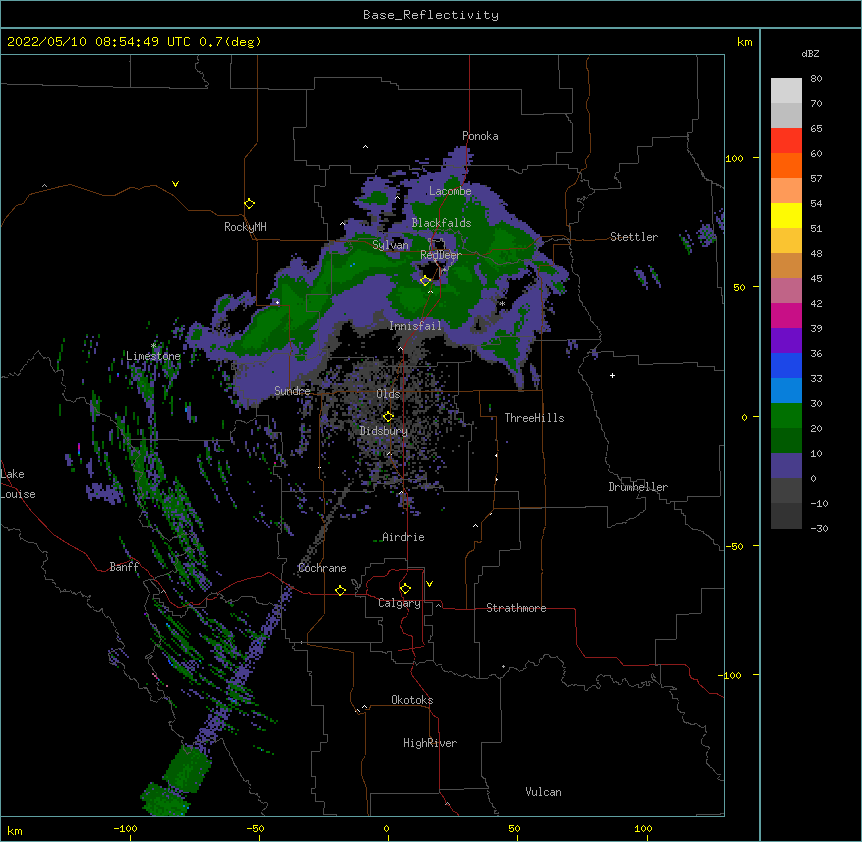Click the Strathmore label
The image size is (862, 842).
(x=516, y=608)
